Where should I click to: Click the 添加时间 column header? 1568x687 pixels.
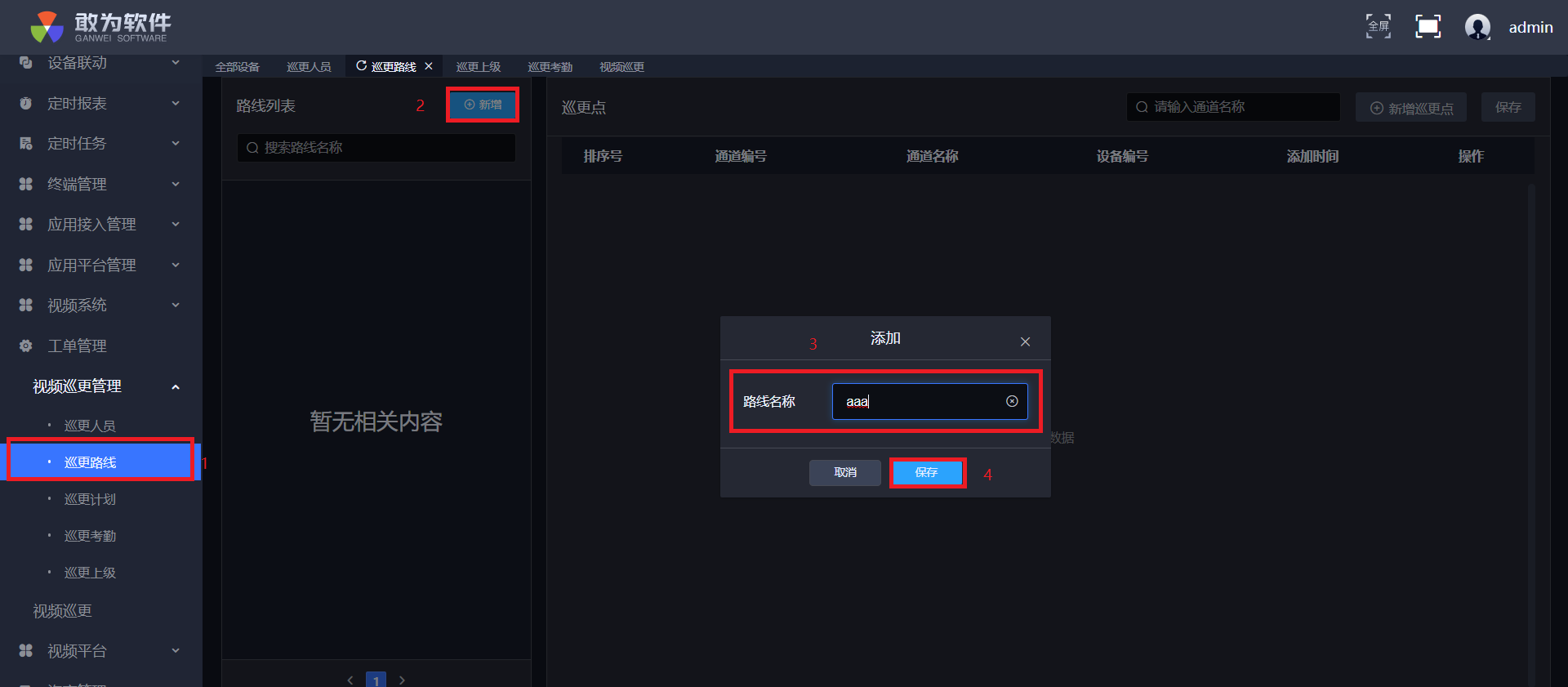pyautogui.click(x=1312, y=156)
